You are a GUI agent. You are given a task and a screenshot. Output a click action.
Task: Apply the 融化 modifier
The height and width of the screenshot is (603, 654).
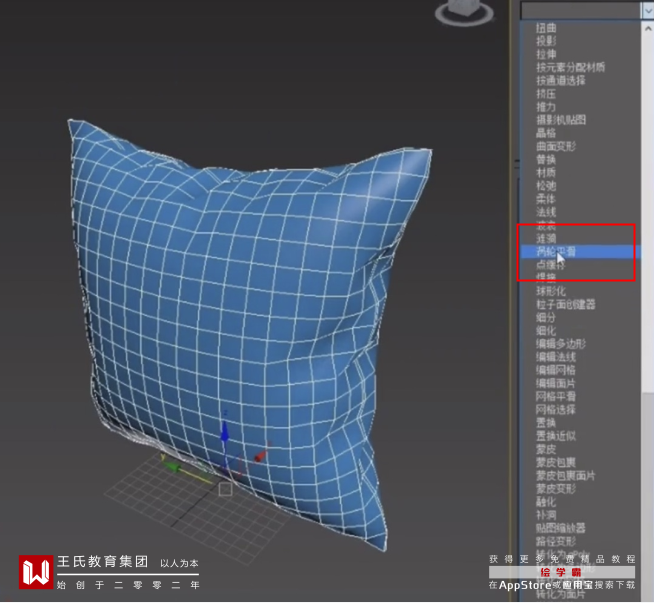click(546, 502)
